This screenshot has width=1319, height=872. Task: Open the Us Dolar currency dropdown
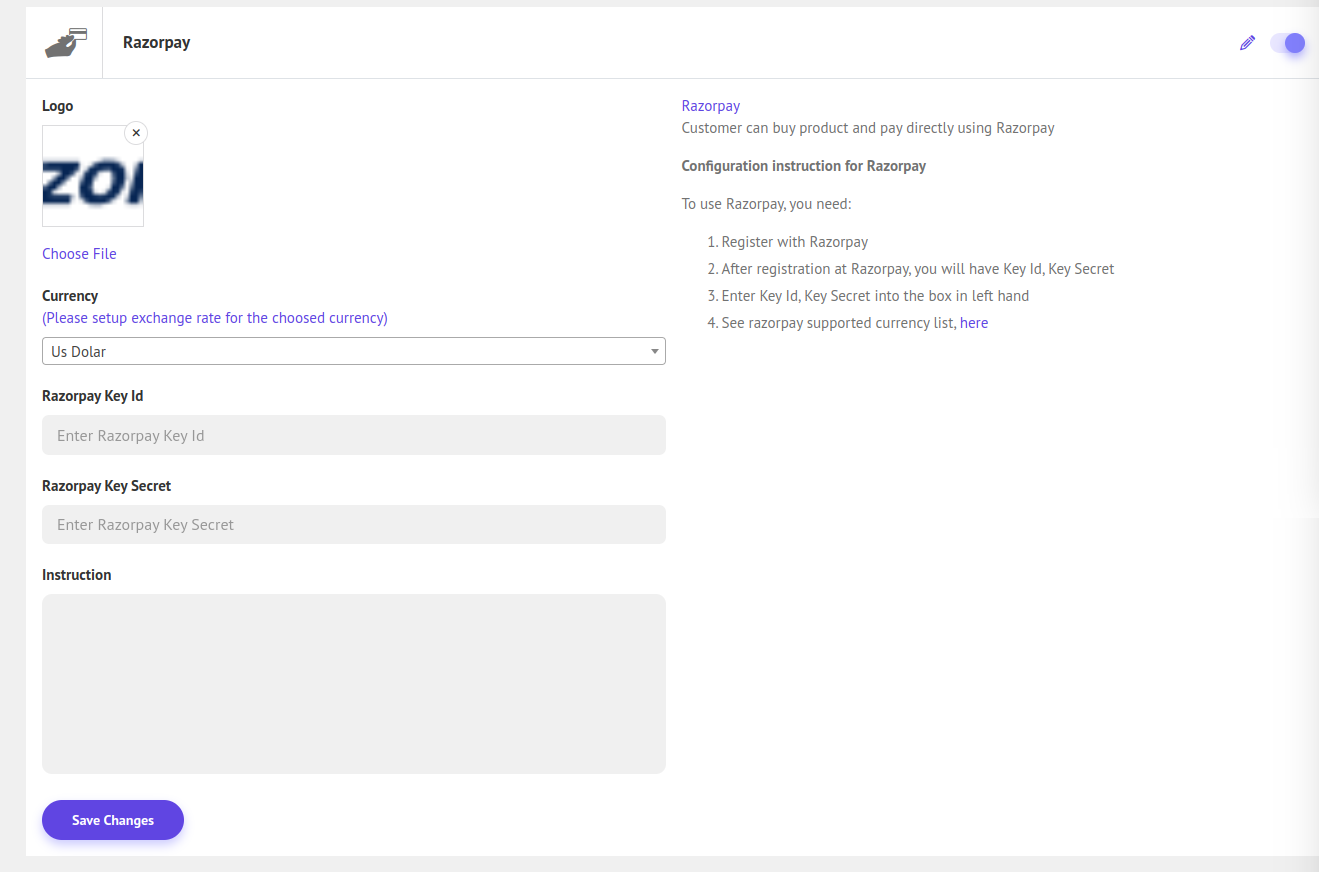point(340,351)
